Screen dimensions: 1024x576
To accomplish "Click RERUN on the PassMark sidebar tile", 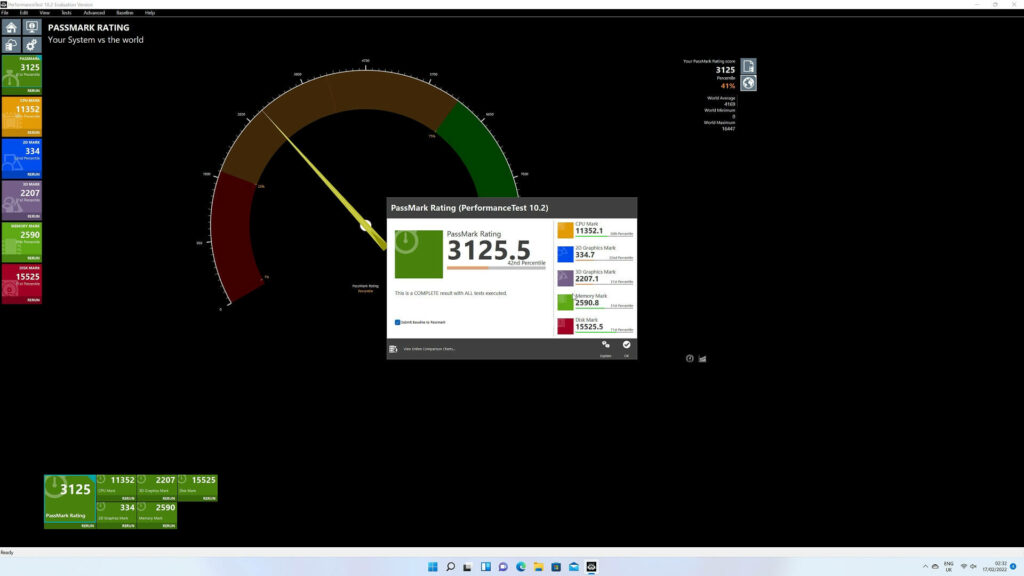I will coord(33,91).
